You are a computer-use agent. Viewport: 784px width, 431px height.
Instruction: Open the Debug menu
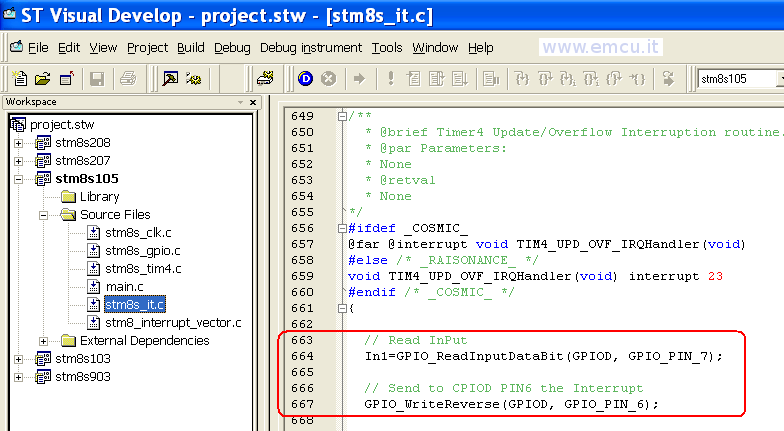pos(232,48)
